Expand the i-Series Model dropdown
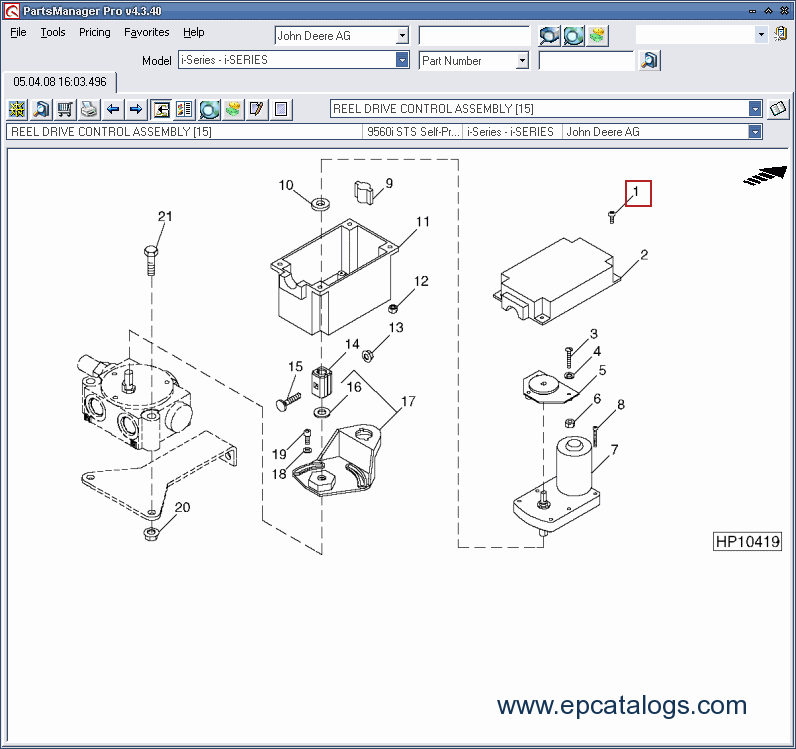The image size is (796, 749). coord(402,60)
